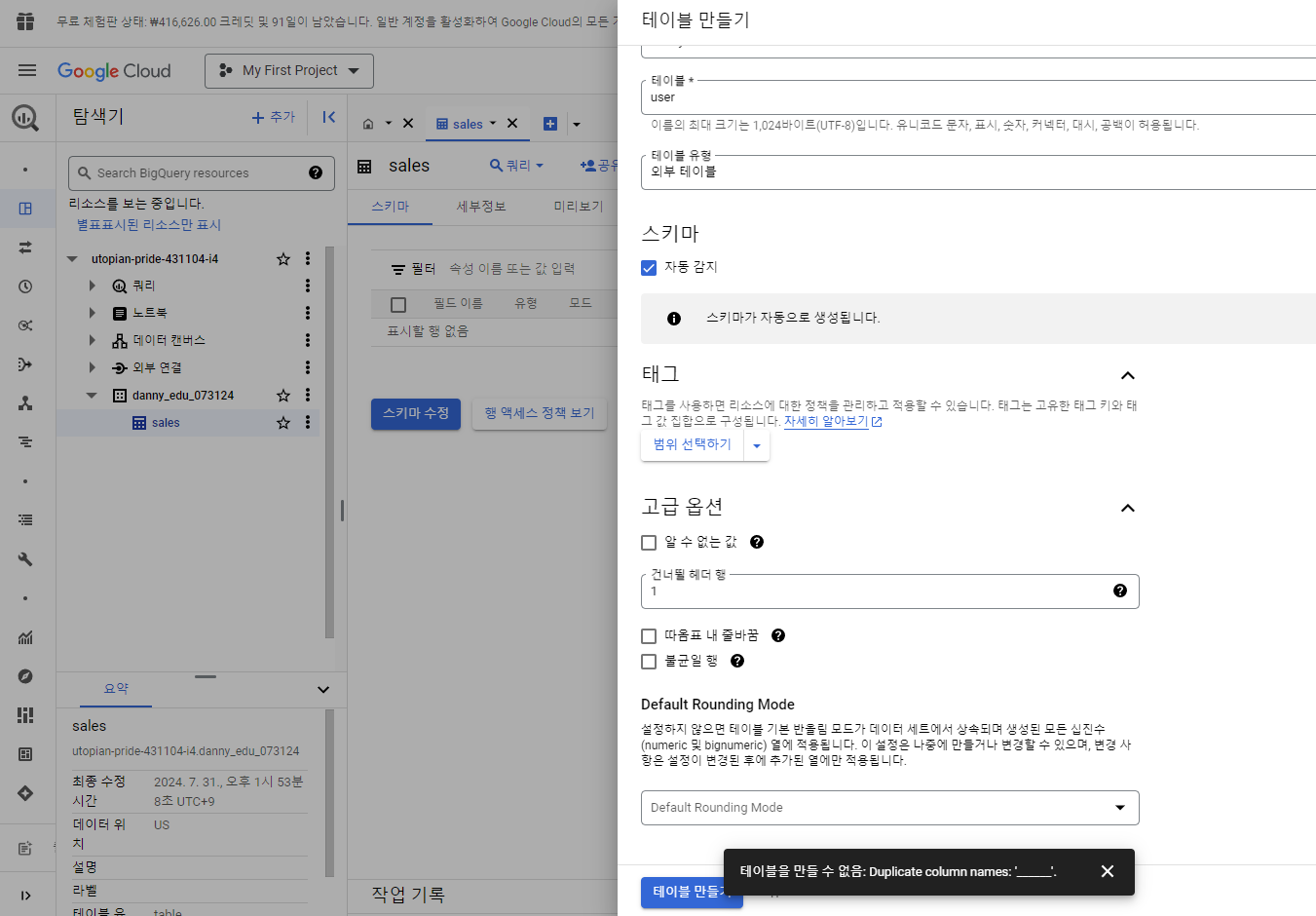Expand the left navigation bar arrow
The height and width of the screenshot is (916, 1316).
(25, 896)
